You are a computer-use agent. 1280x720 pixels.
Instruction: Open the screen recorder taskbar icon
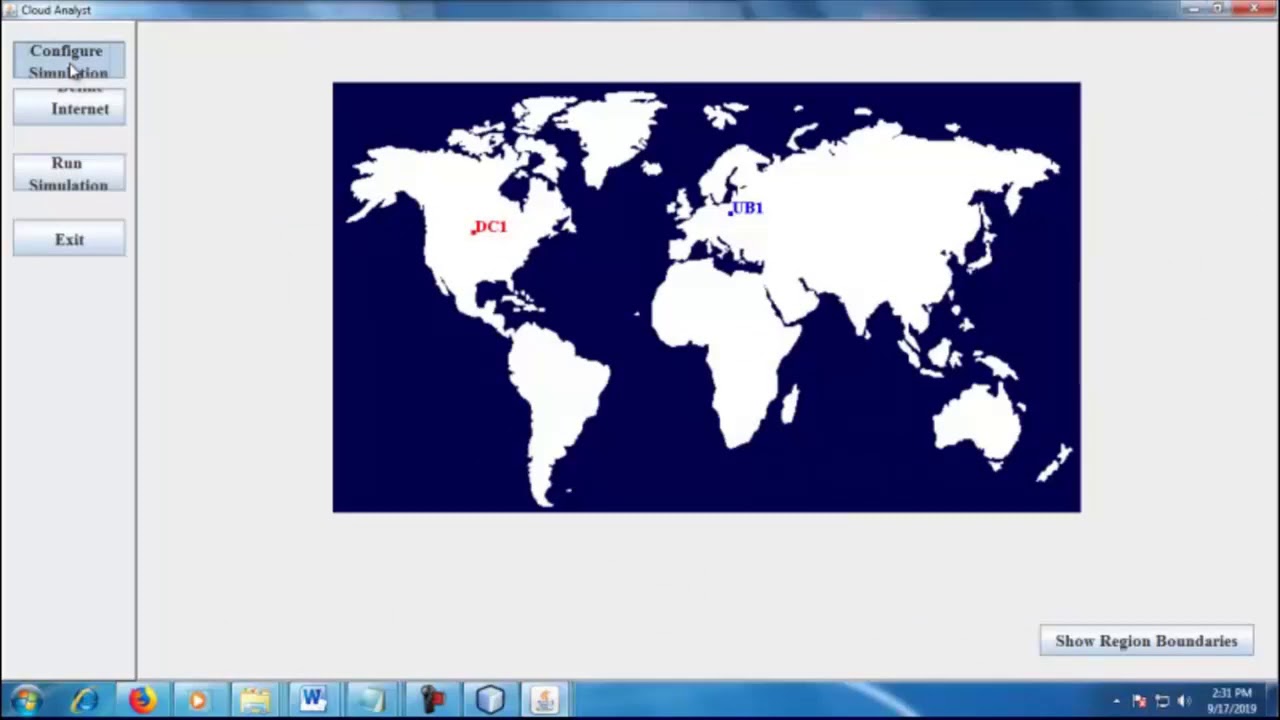coord(431,700)
